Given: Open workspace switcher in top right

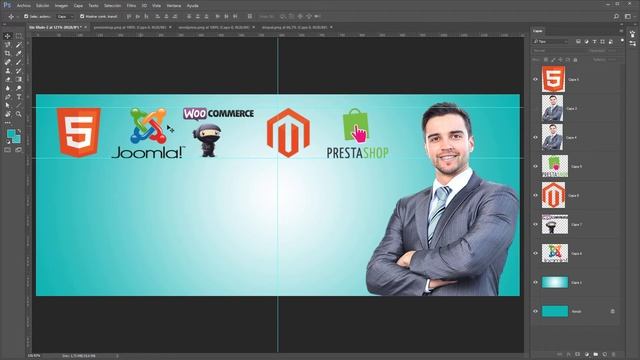Looking at the screenshot, I should pos(628,16).
